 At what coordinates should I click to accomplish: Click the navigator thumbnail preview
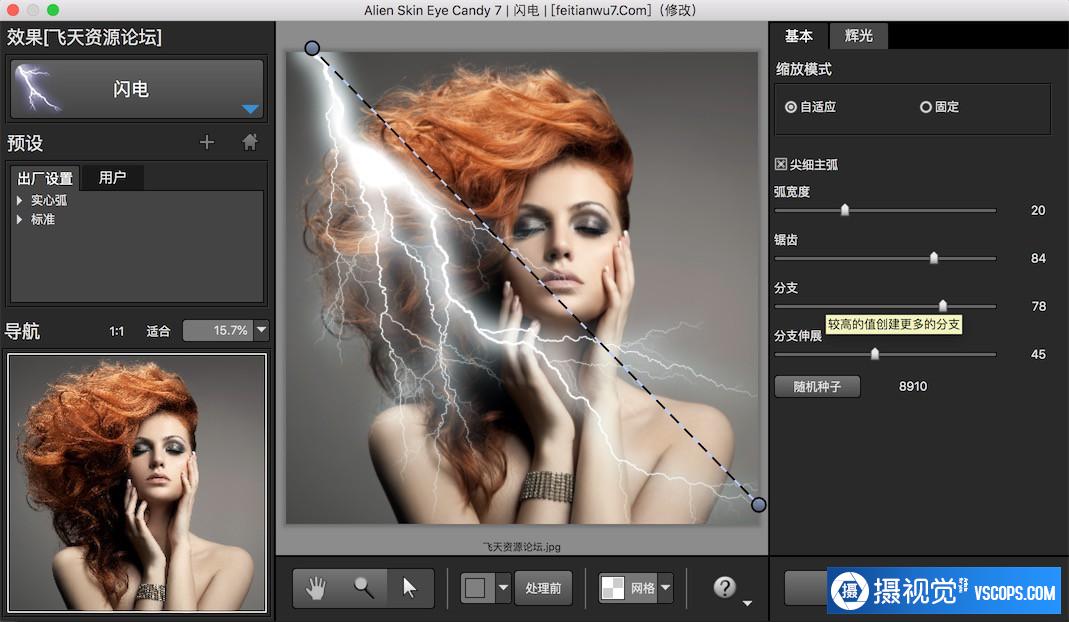[x=137, y=482]
